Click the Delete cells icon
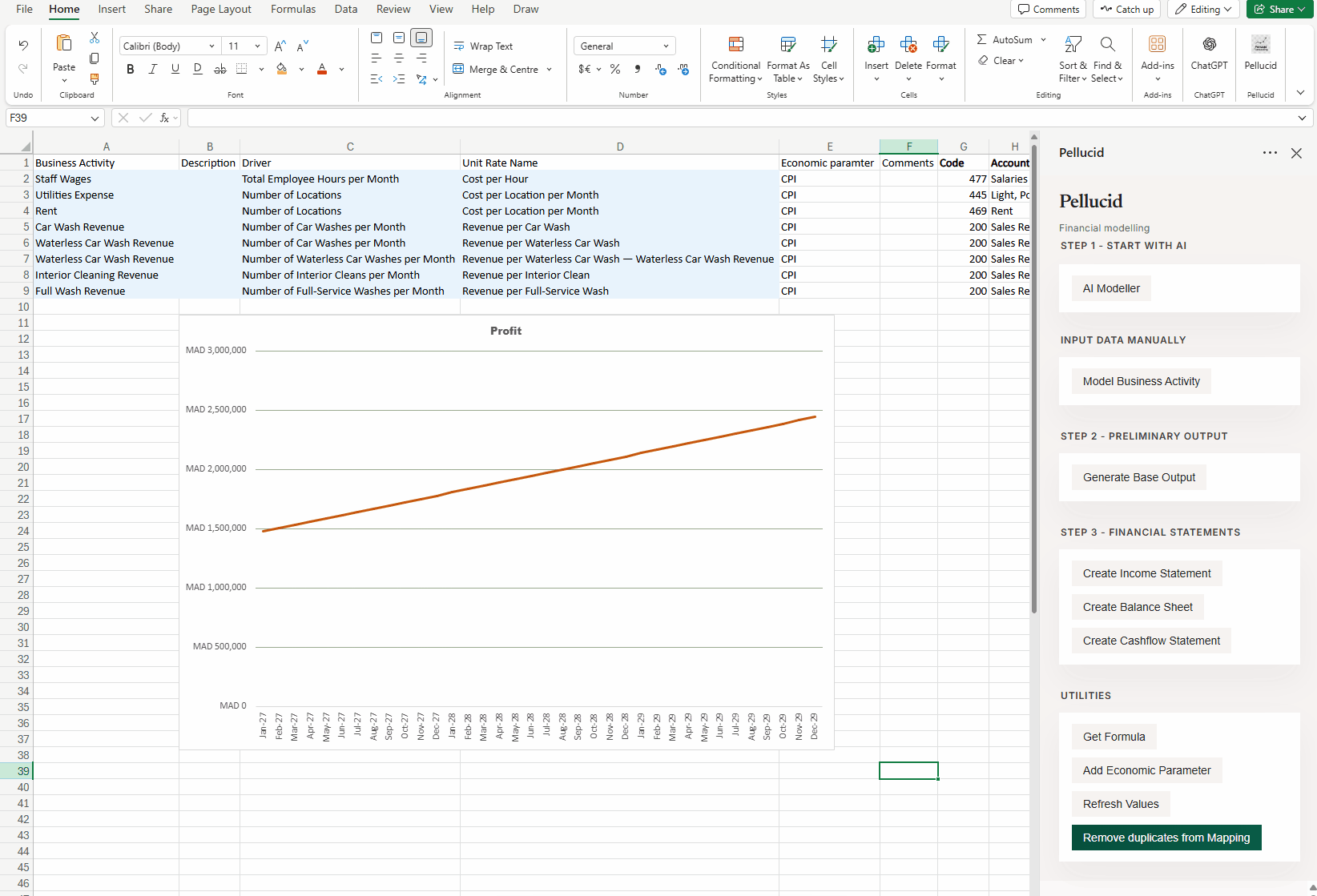The image size is (1317, 896). pyautogui.click(x=908, y=44)
